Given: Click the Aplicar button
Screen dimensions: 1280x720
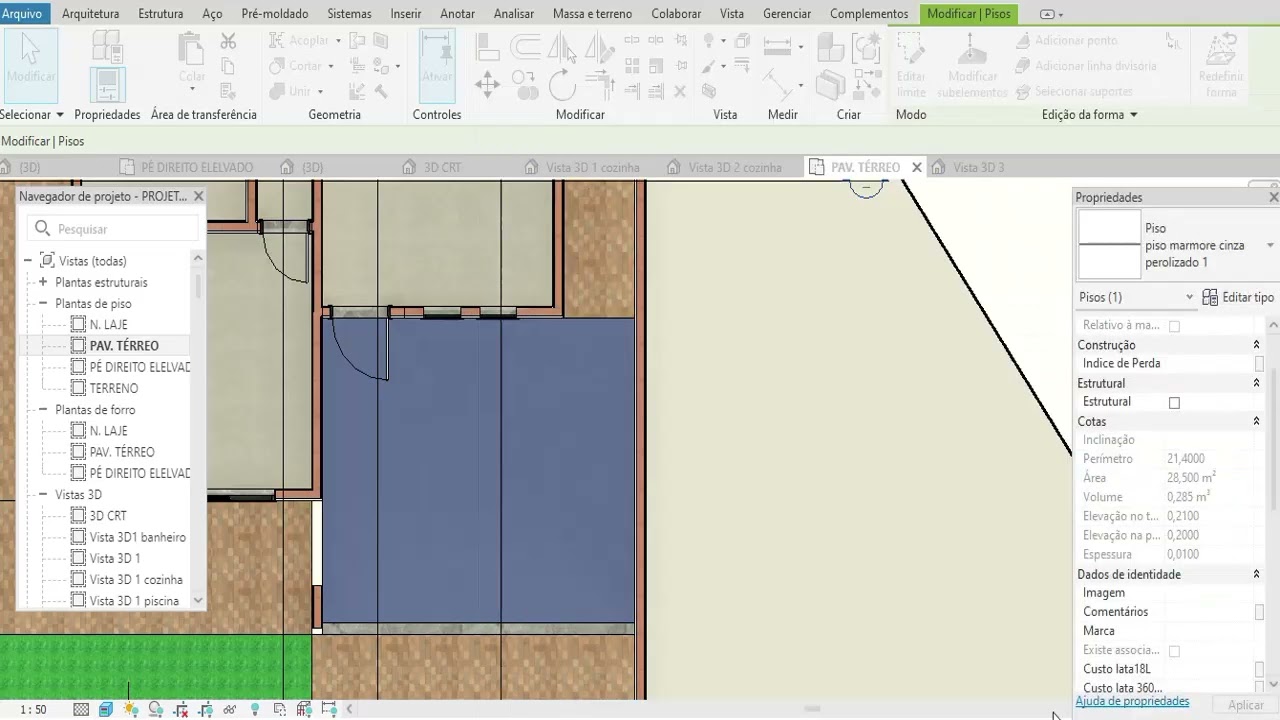Looking at the screenshot, I should 1246,705.
